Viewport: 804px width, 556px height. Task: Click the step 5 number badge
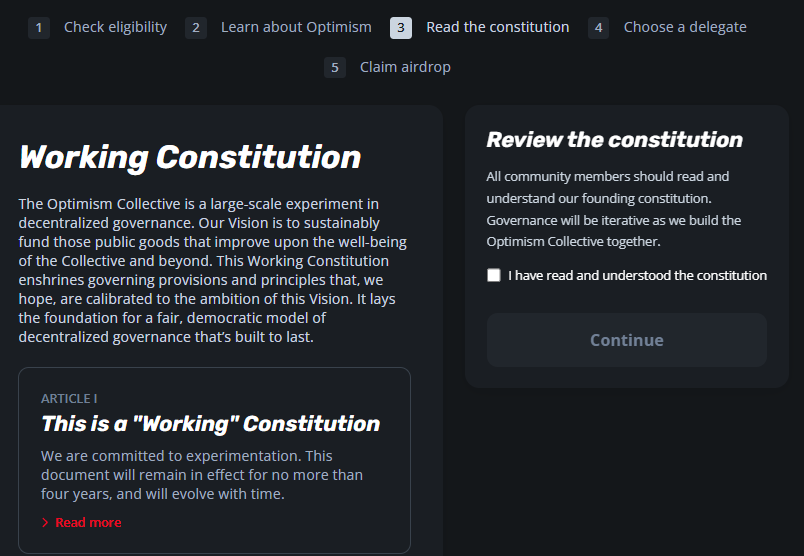pyautogui.click(x=335, y=68)
